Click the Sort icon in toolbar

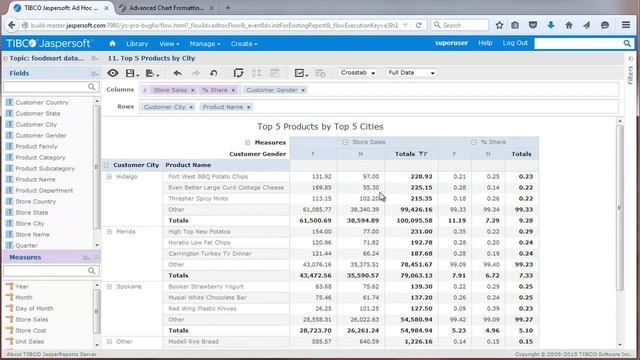coord(256,73)
